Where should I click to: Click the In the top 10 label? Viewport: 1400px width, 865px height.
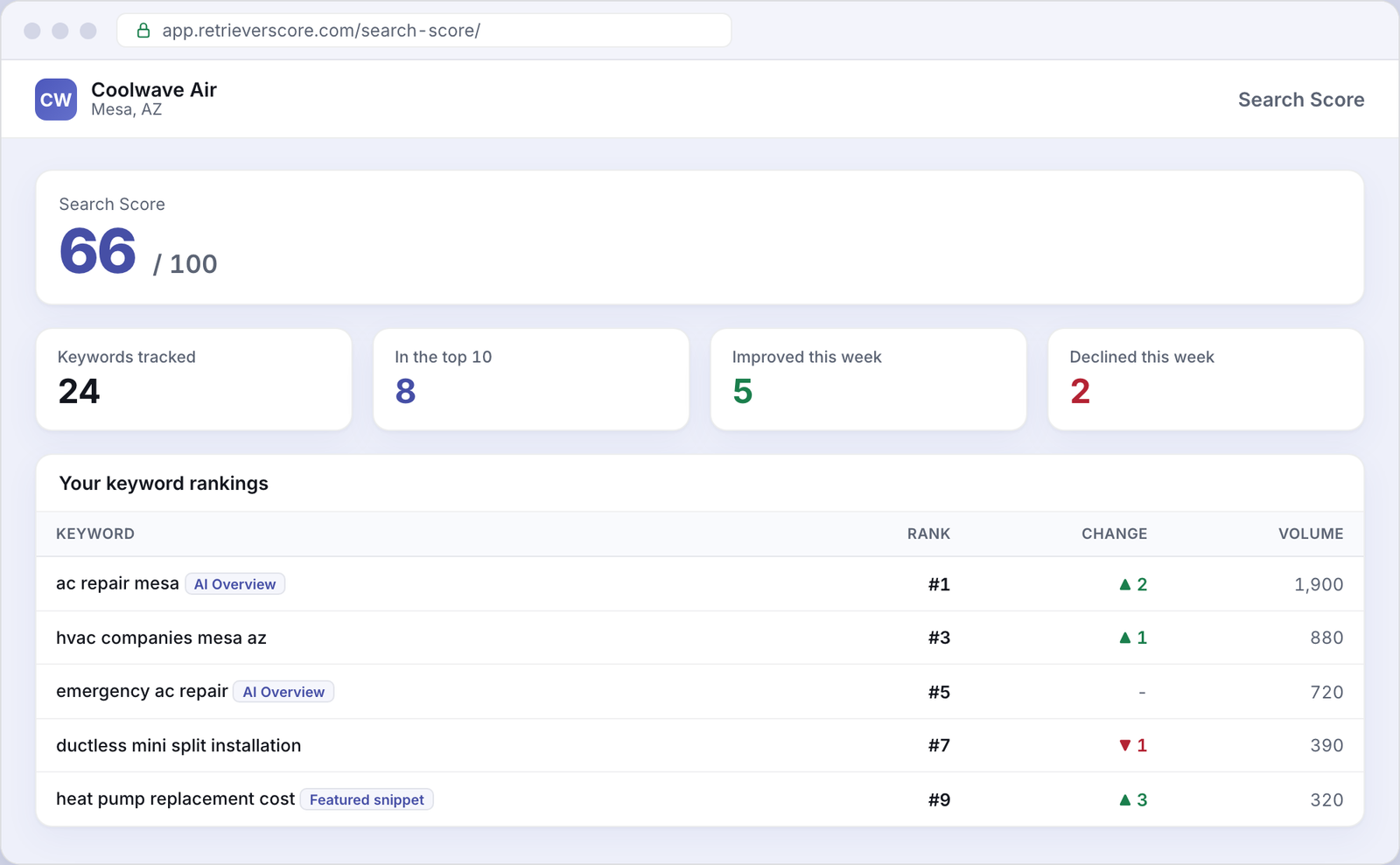(444, 357)
